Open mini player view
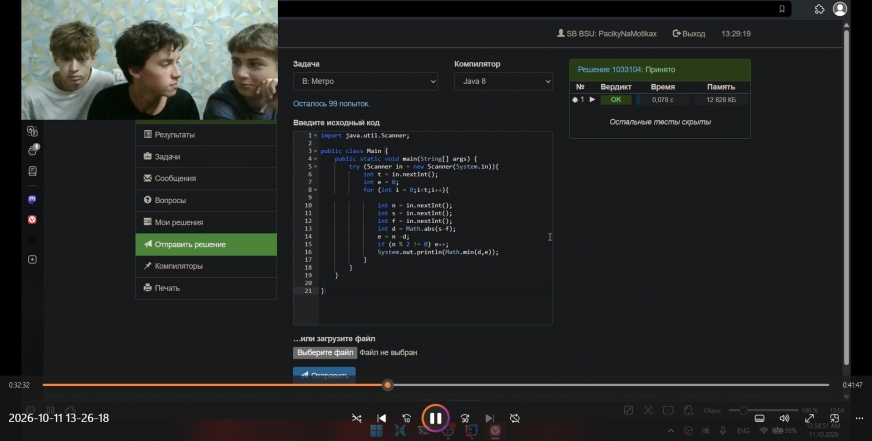The image size is (872, 441). pos(834,418)
